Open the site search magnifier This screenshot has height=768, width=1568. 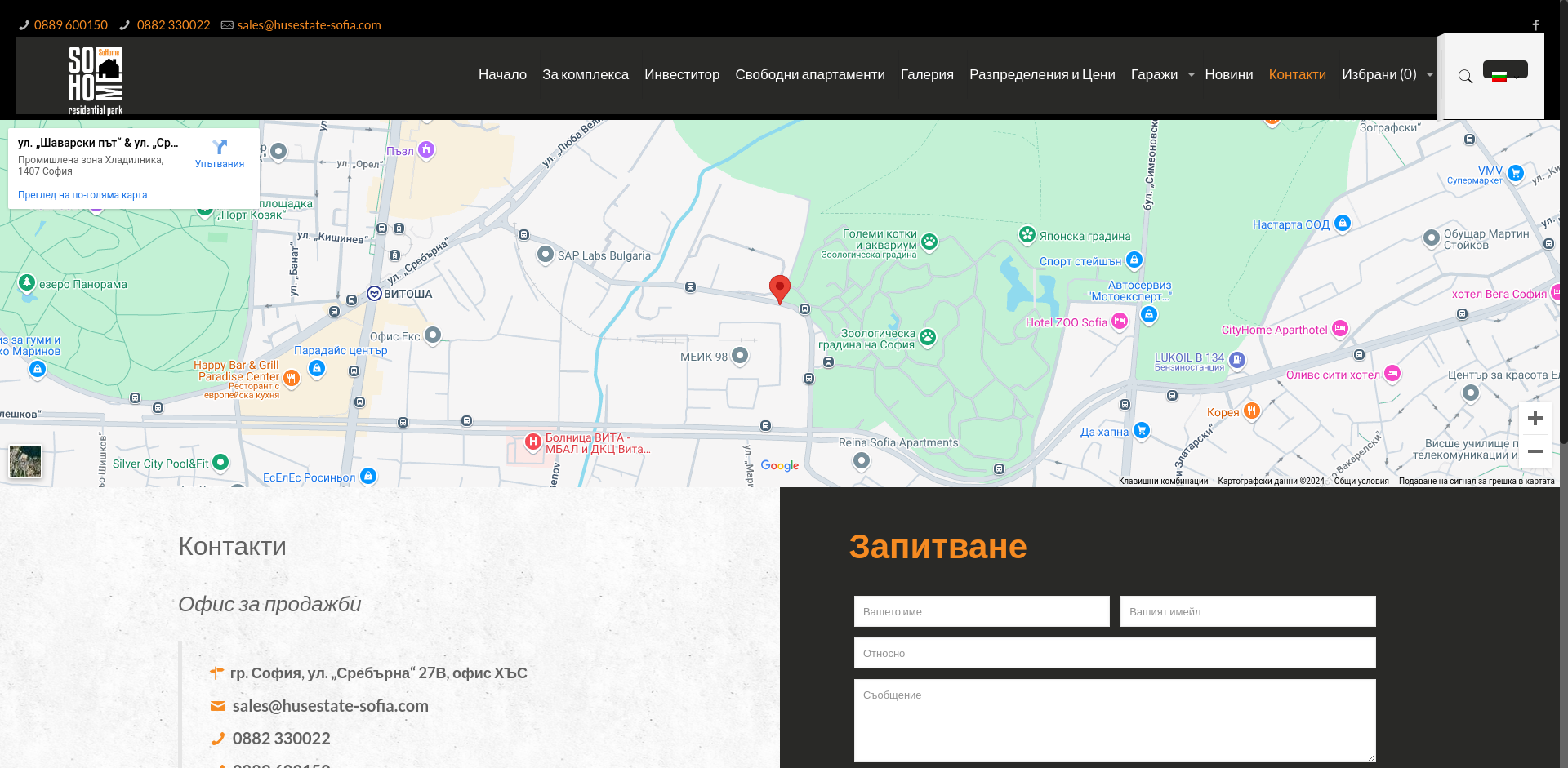pos(1466,76)
